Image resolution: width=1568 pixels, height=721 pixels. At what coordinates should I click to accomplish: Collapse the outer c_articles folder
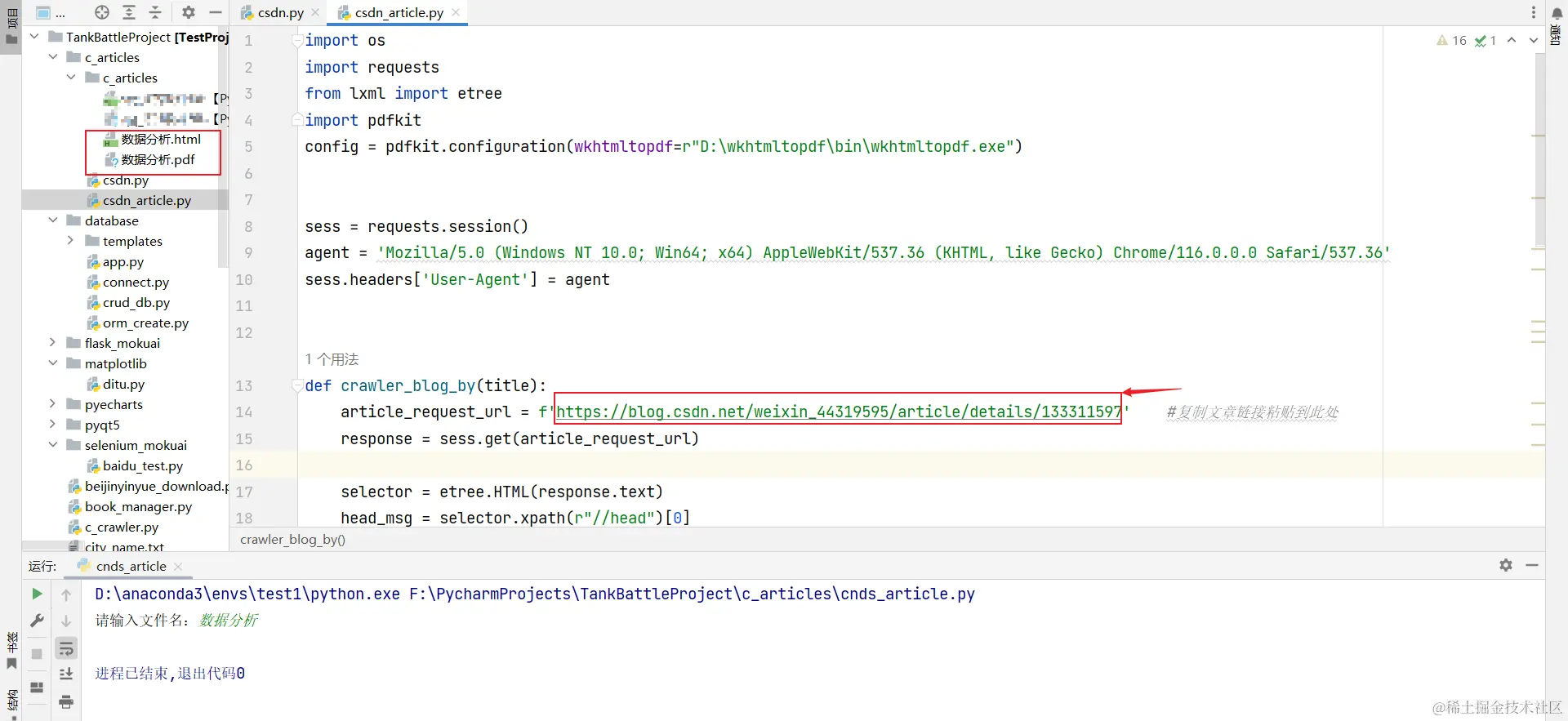coord(53,57)
